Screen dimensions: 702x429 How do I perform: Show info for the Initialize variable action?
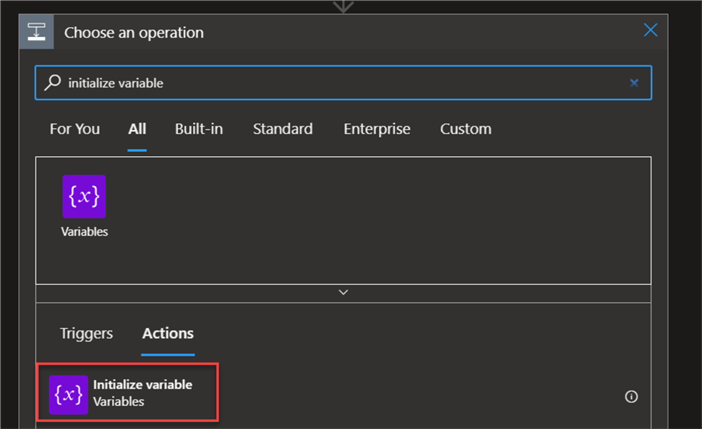tap(631, 397)
